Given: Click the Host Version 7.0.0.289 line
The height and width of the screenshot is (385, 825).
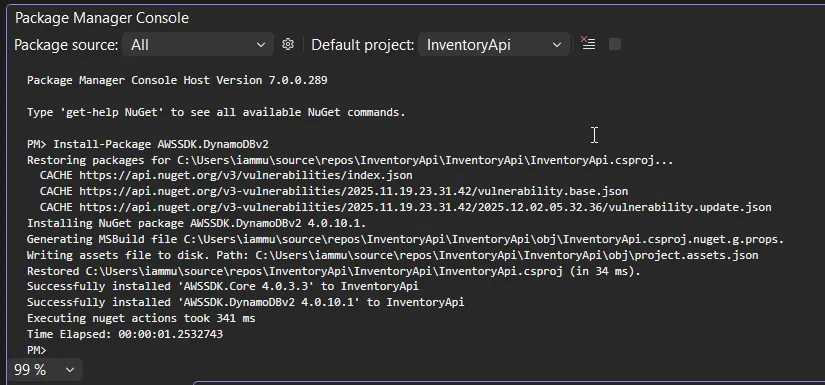Looking at the screenshot, I should (177, 80).
